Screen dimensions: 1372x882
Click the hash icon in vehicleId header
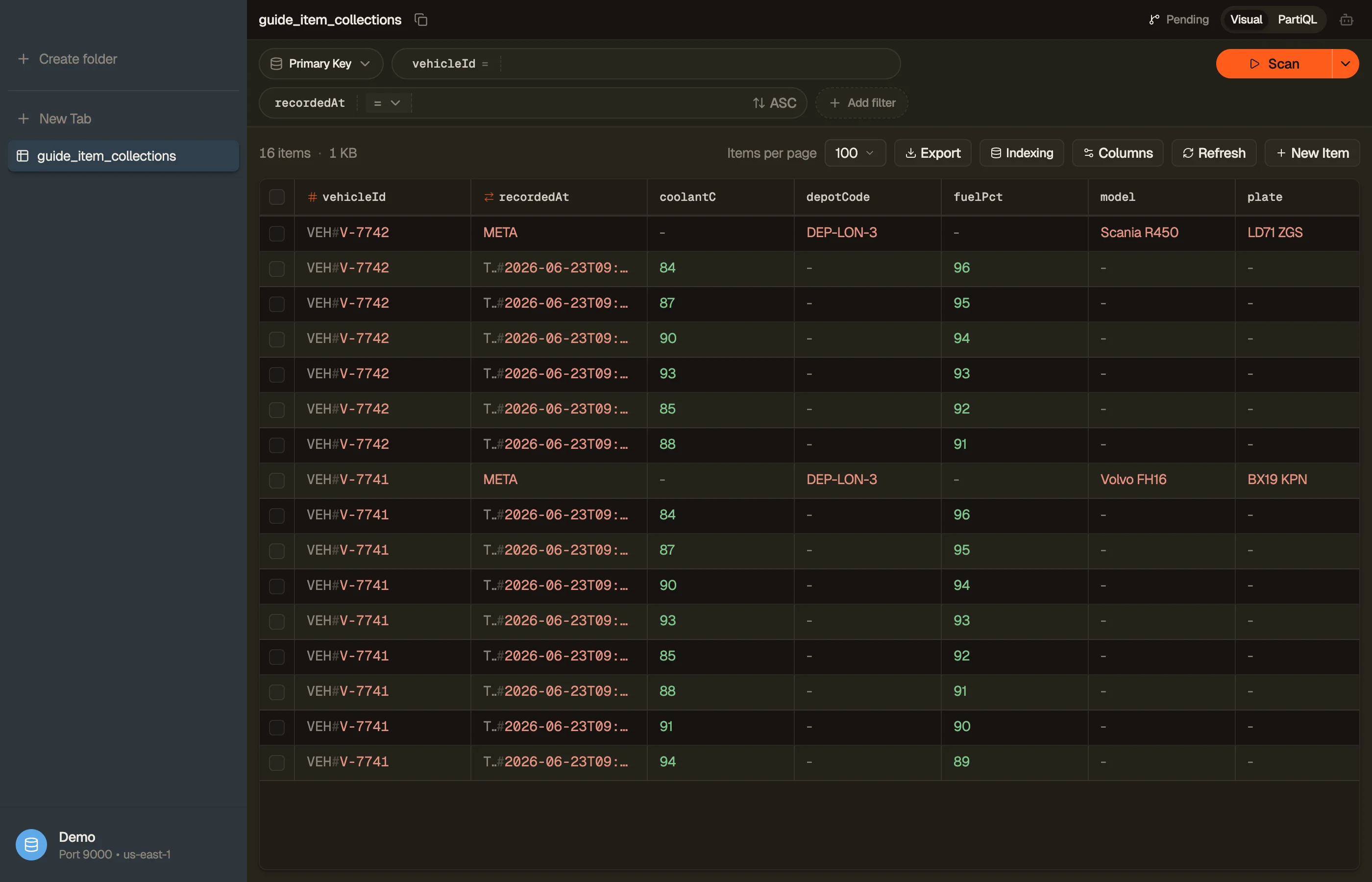pos(312,197)
